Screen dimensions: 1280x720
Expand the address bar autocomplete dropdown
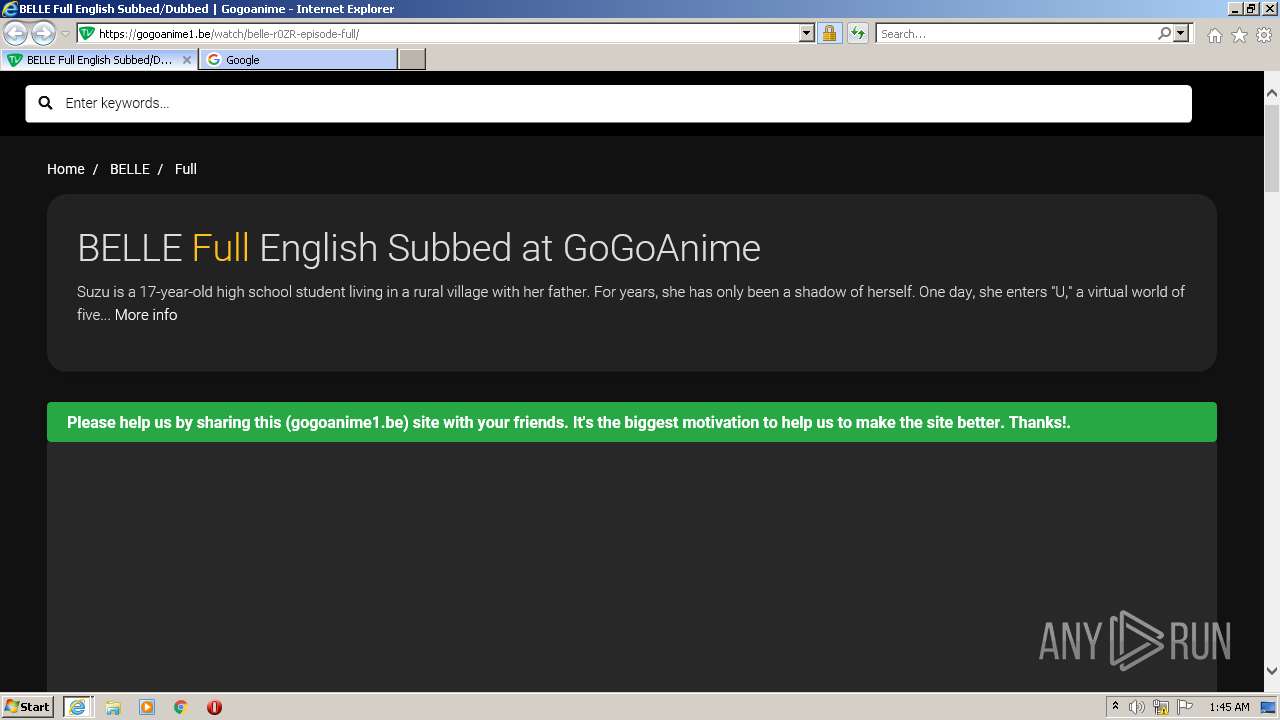pyautogui.click(x=807, y=33)
